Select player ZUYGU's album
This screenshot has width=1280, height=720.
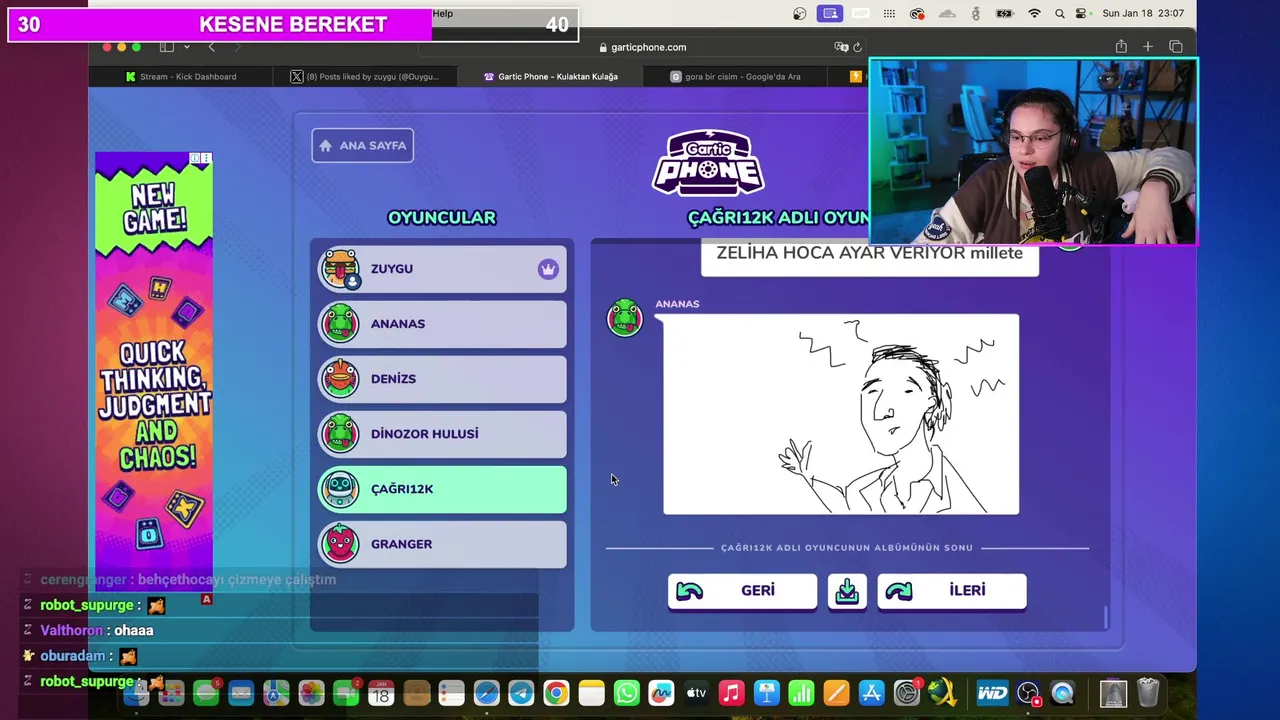tap(442, 269)
